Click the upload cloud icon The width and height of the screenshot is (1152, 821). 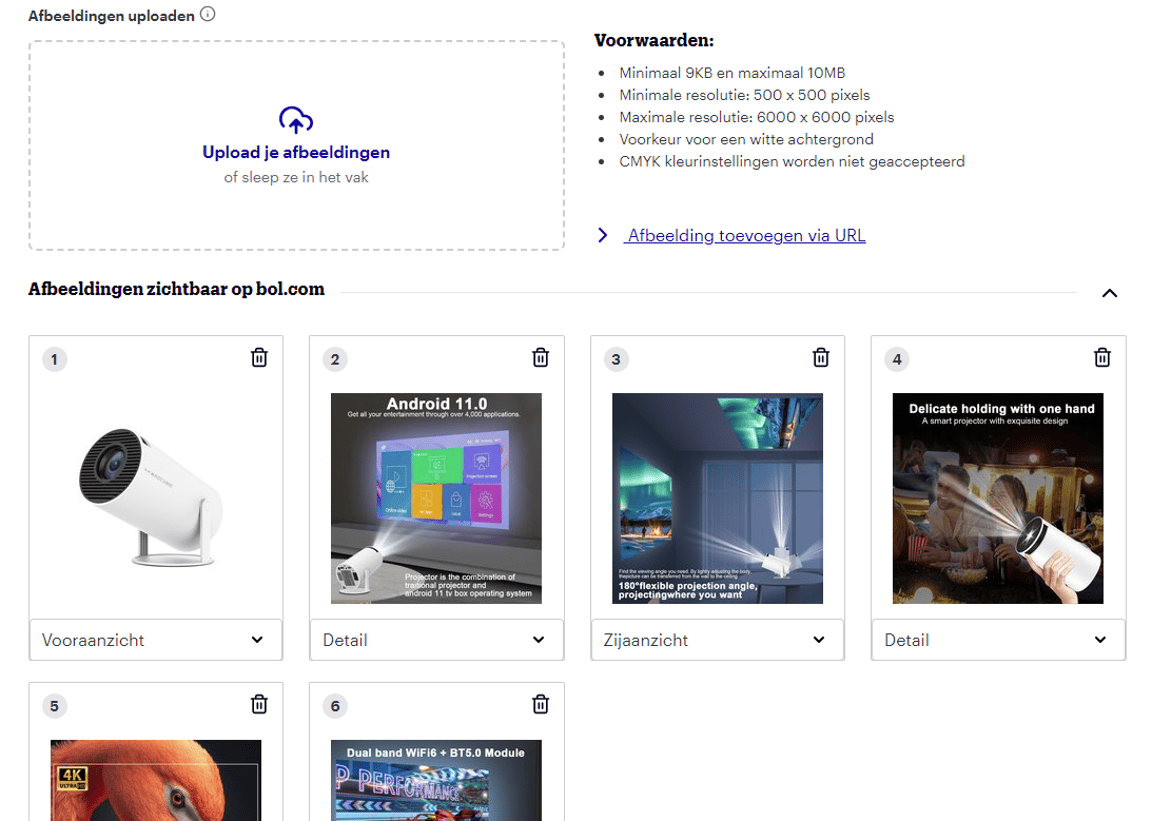(295, 118)
